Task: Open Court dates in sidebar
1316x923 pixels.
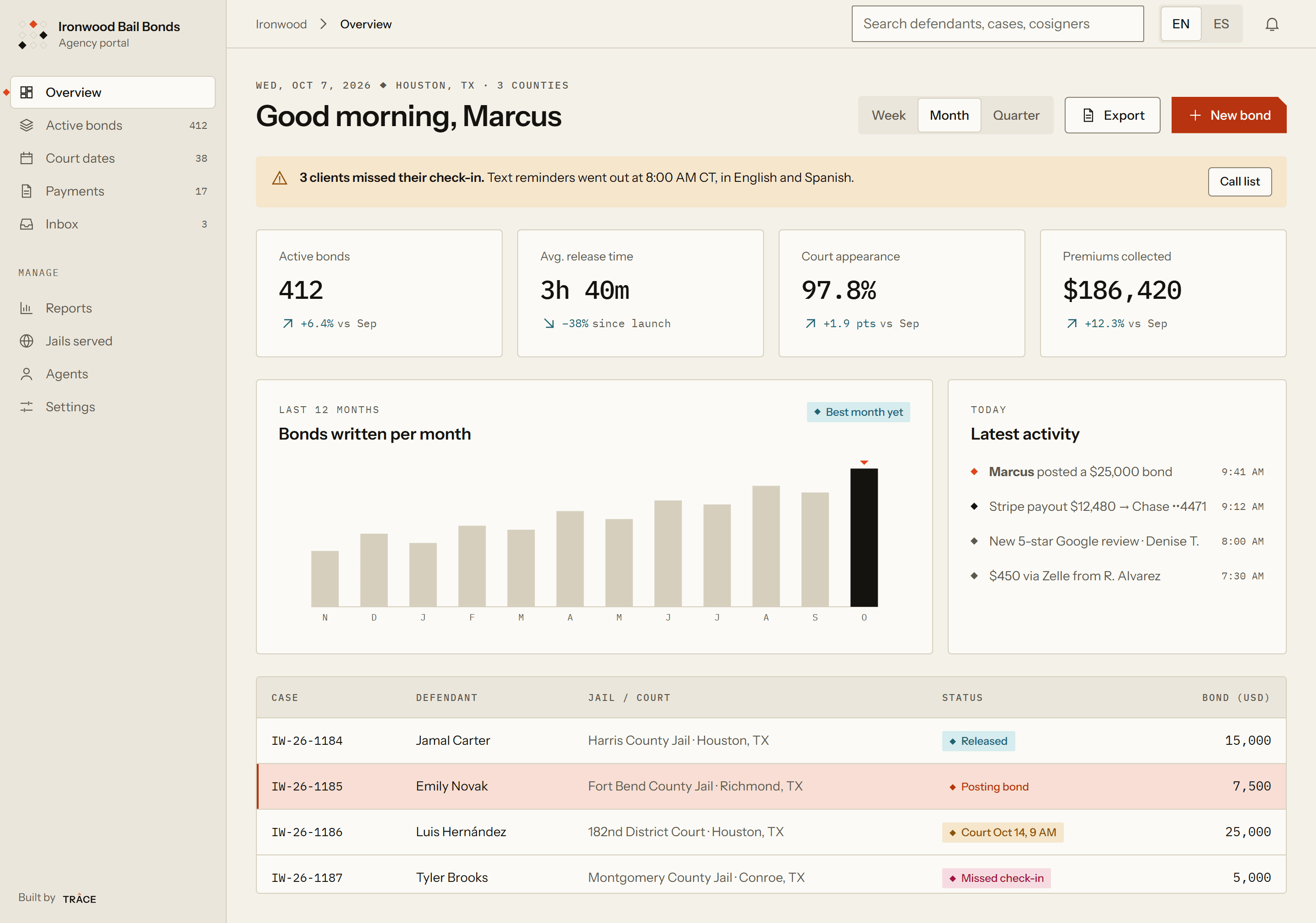Action: pyautogui.click(x=113, y=158)
